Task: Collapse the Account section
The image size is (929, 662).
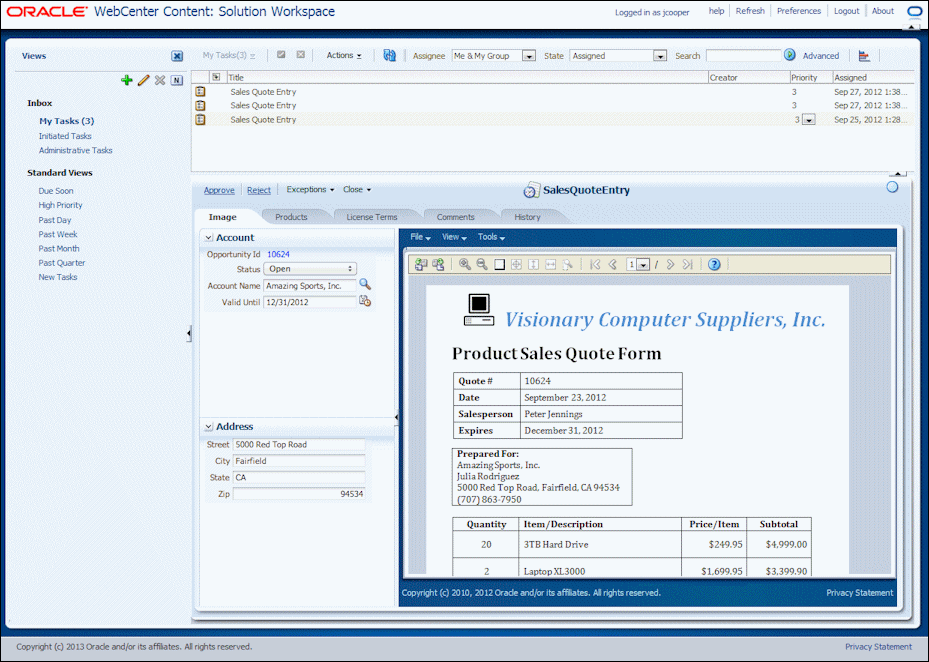Action: [209, 238]
